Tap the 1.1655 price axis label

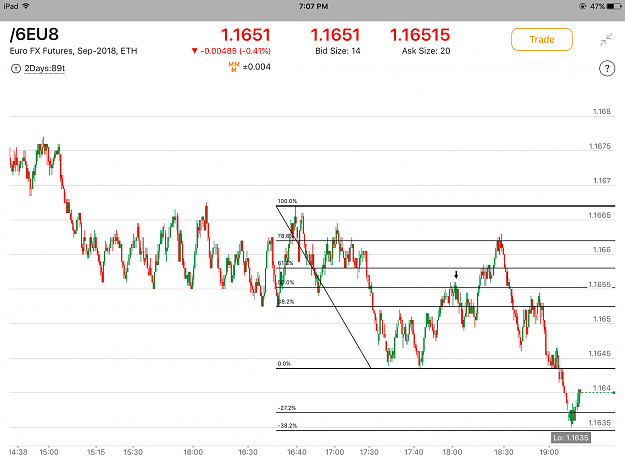coord(599,285)
